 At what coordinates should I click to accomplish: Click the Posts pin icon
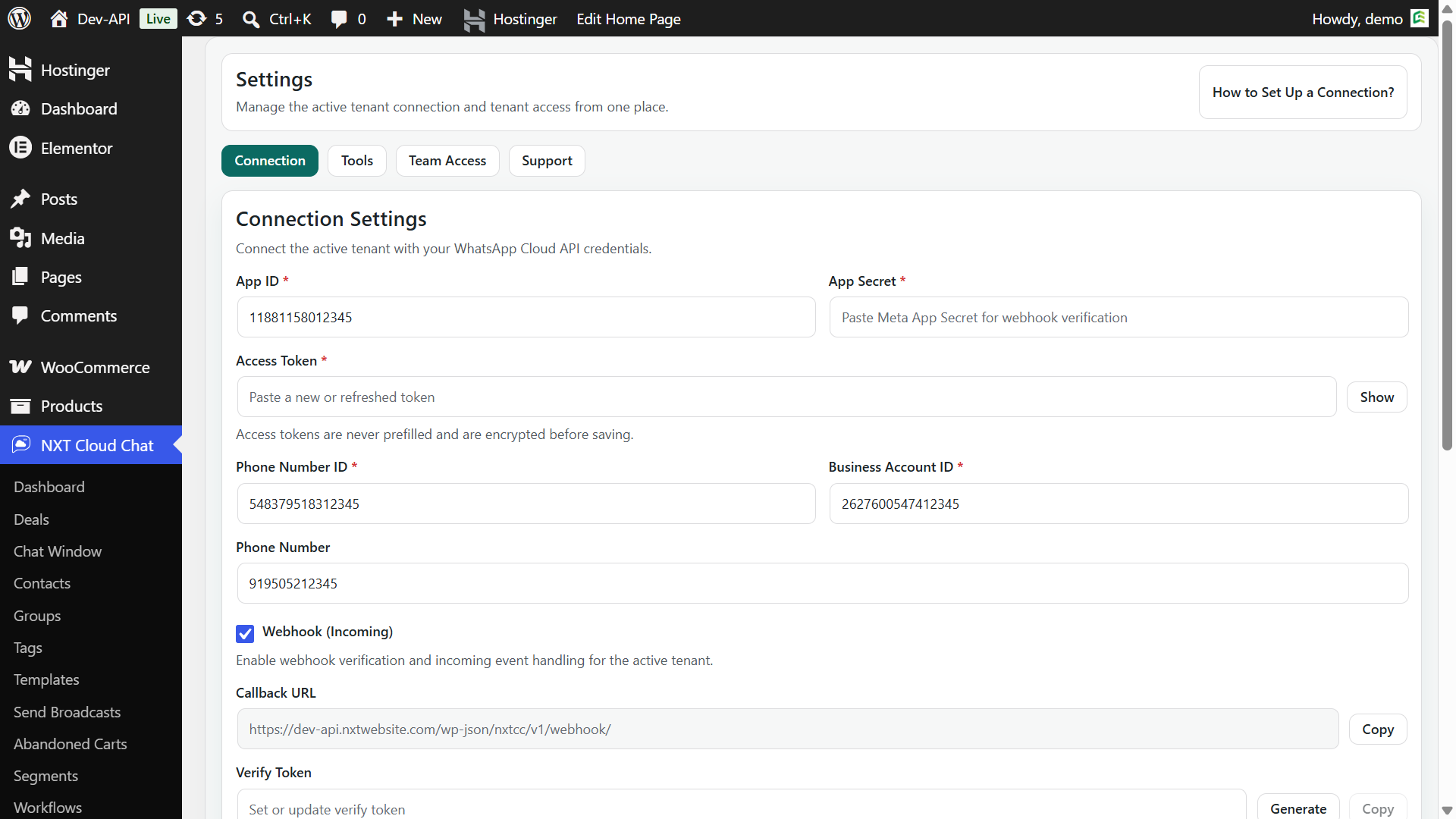(20, 199)
